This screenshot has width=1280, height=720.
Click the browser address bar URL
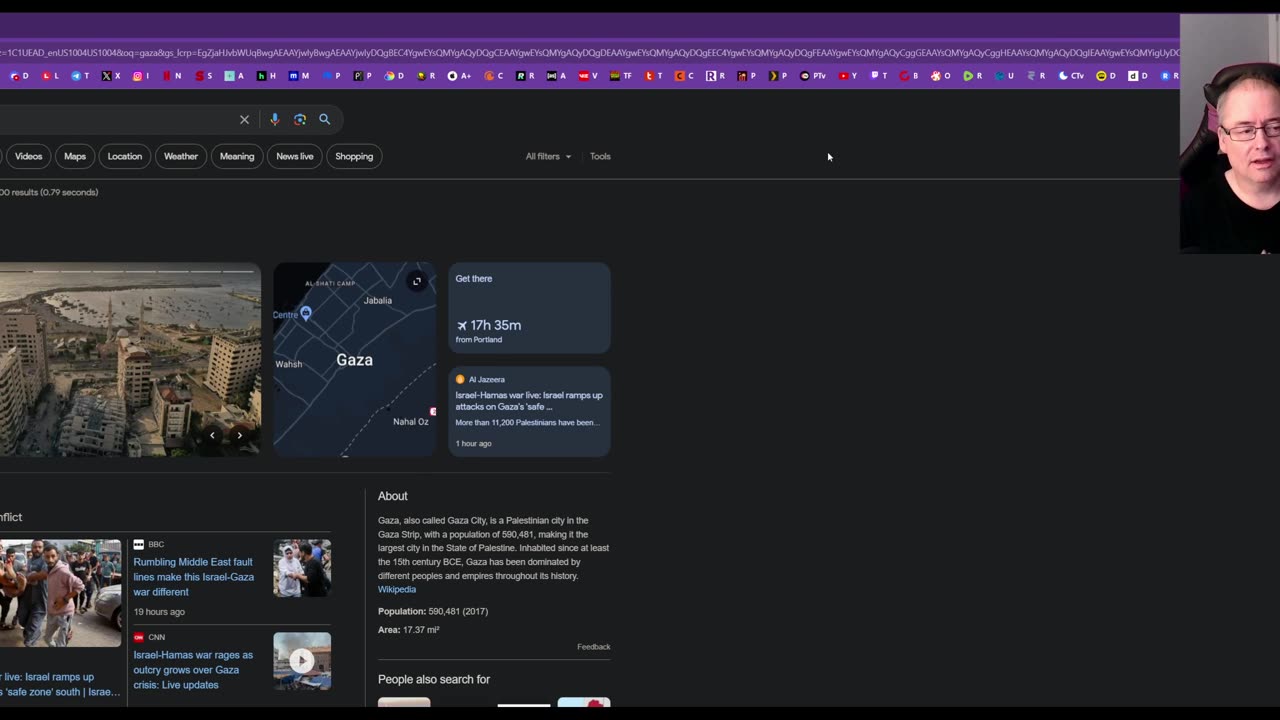(x=590, y=52)
